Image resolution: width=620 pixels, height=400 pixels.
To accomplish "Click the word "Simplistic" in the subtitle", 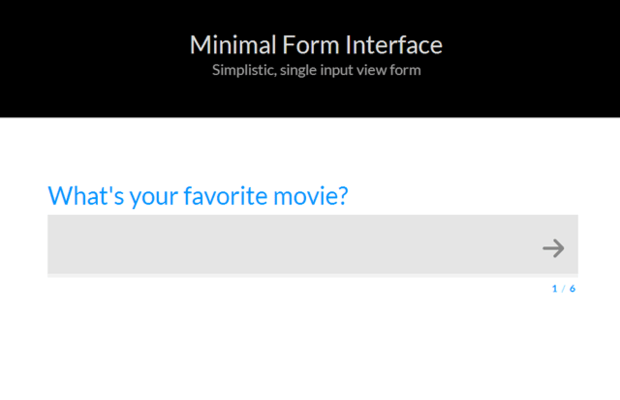I will 244,70.
